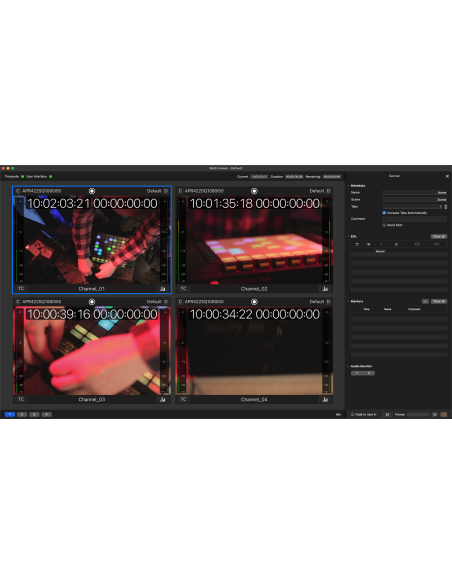Image resolution: width=452 pixels, height=584 pixels.
Task: Clear all Markers
Action: tap(439, 301)
